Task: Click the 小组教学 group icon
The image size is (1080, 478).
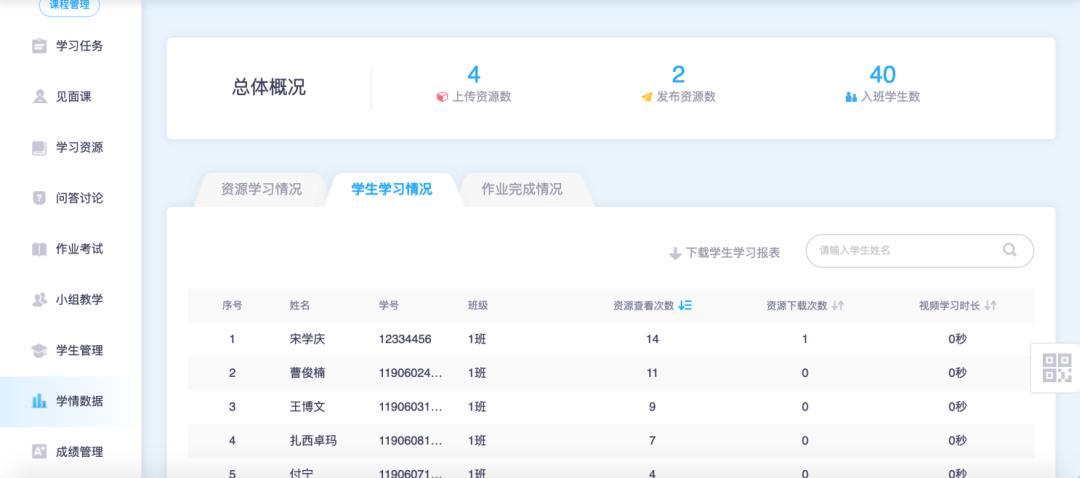Action: (x=39, y=299)
